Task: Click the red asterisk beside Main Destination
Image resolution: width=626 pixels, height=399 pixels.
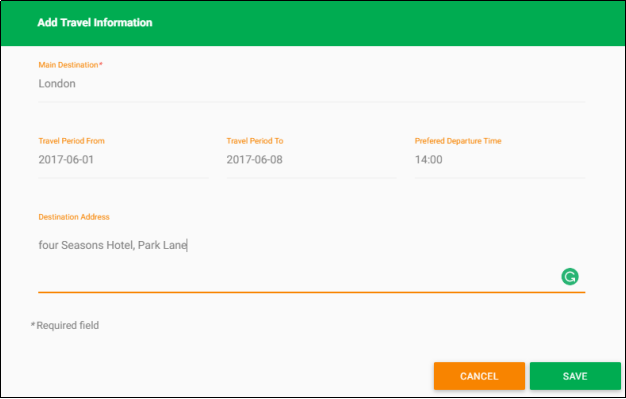Action: pyautogui.click(x=101, y=64)
